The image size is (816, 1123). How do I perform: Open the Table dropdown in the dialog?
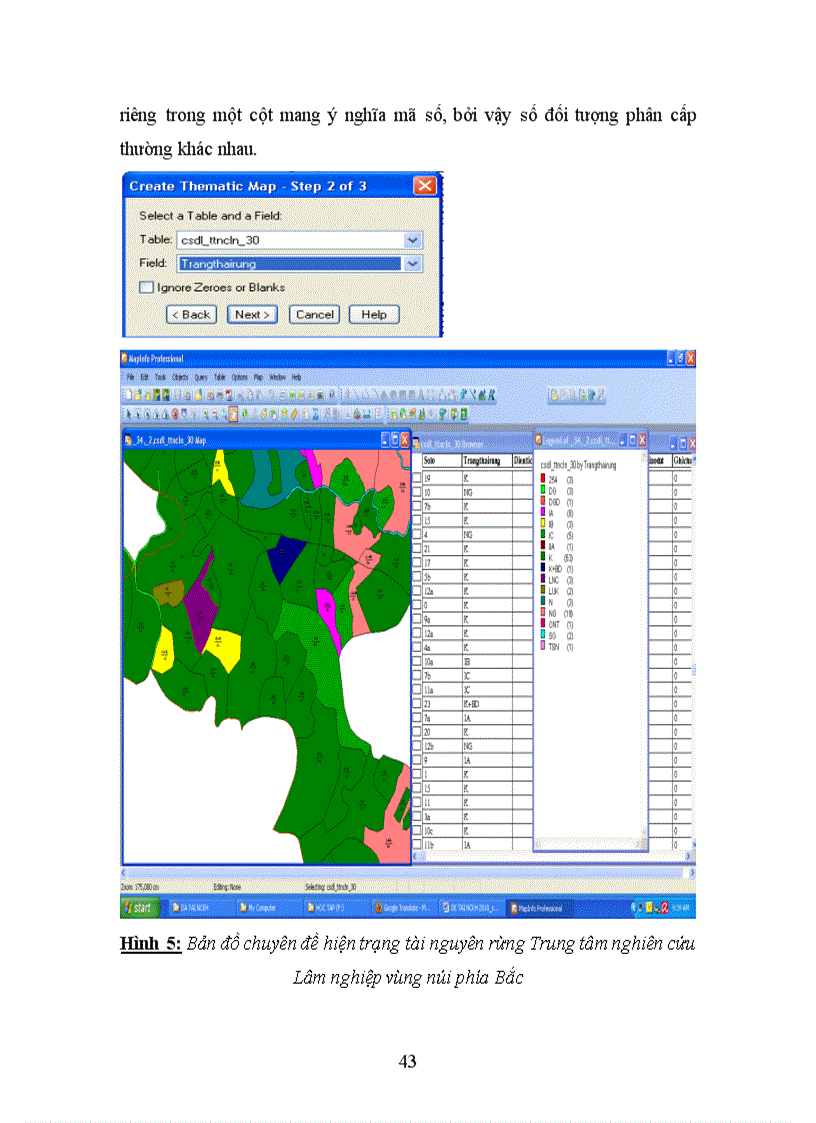pyautogui.click(x=411, y=239)
